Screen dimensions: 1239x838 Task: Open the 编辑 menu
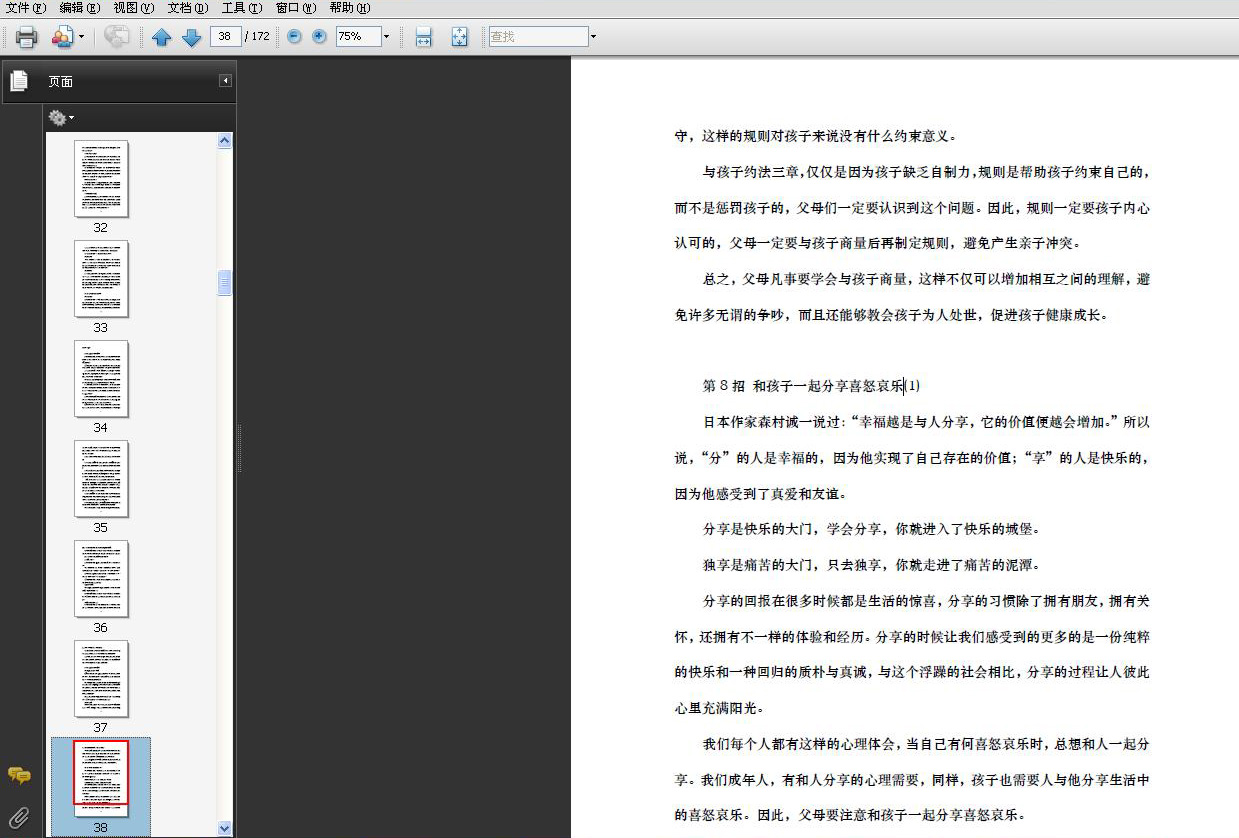(x=79, y=8)
